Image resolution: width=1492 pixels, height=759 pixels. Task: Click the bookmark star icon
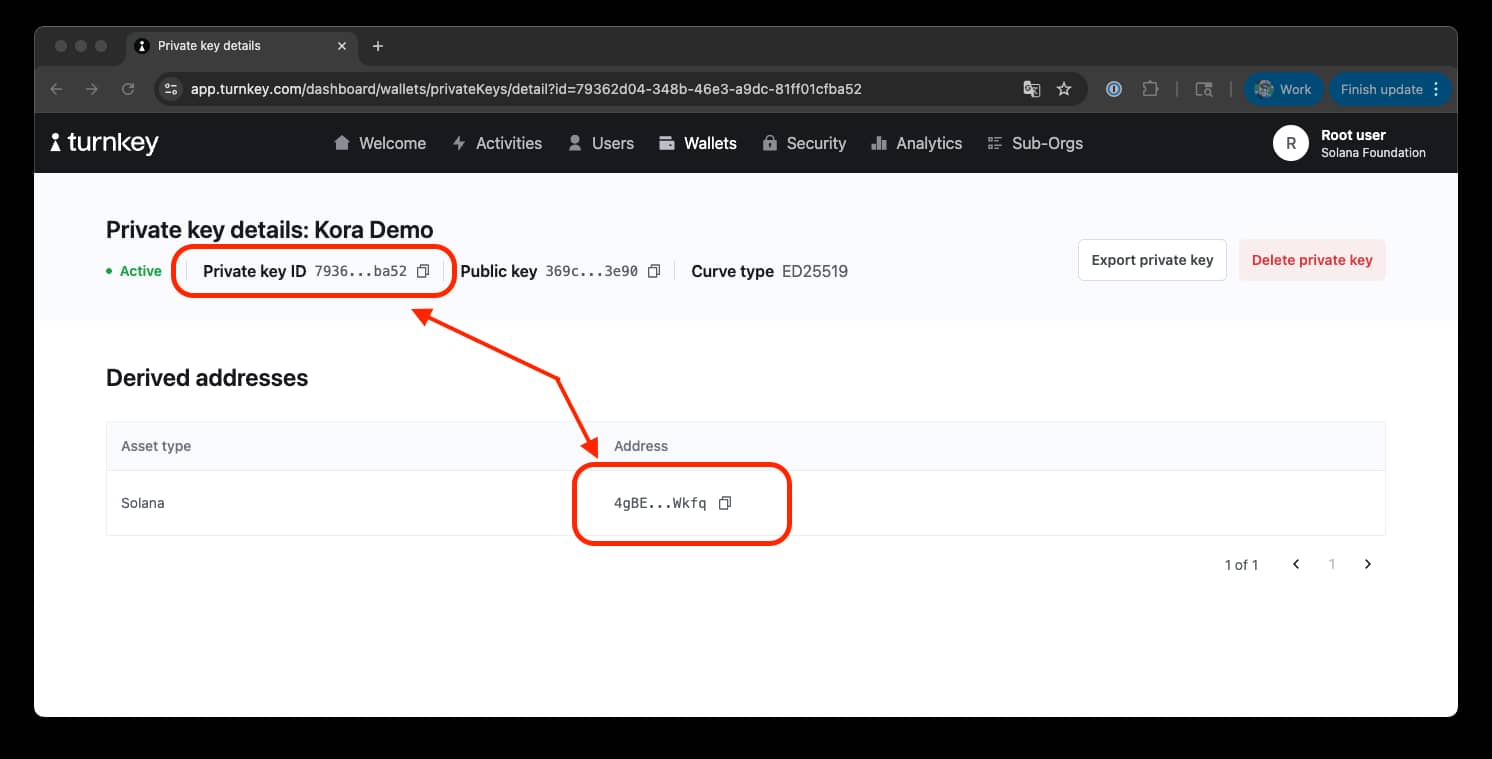1064,89
